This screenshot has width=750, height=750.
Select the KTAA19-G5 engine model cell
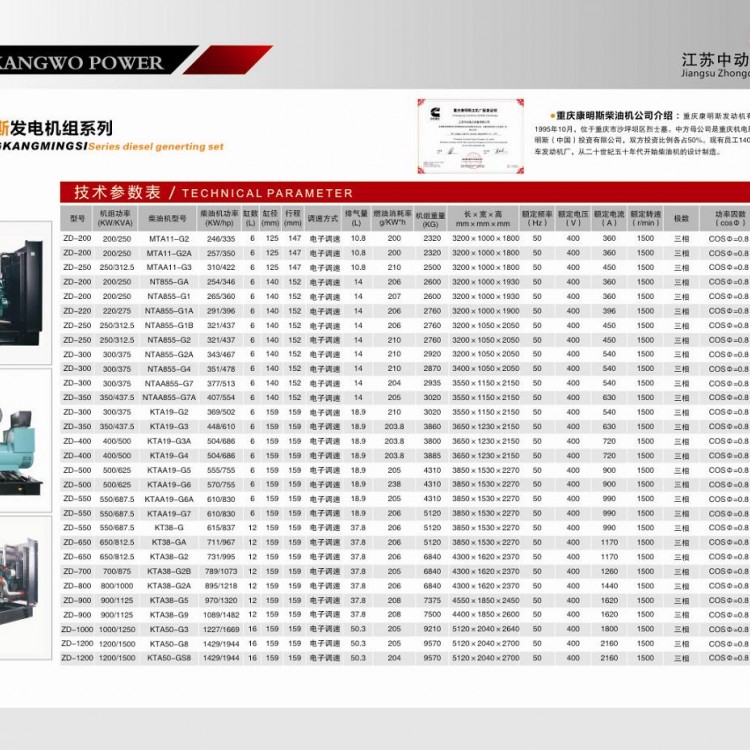(169, 470)
